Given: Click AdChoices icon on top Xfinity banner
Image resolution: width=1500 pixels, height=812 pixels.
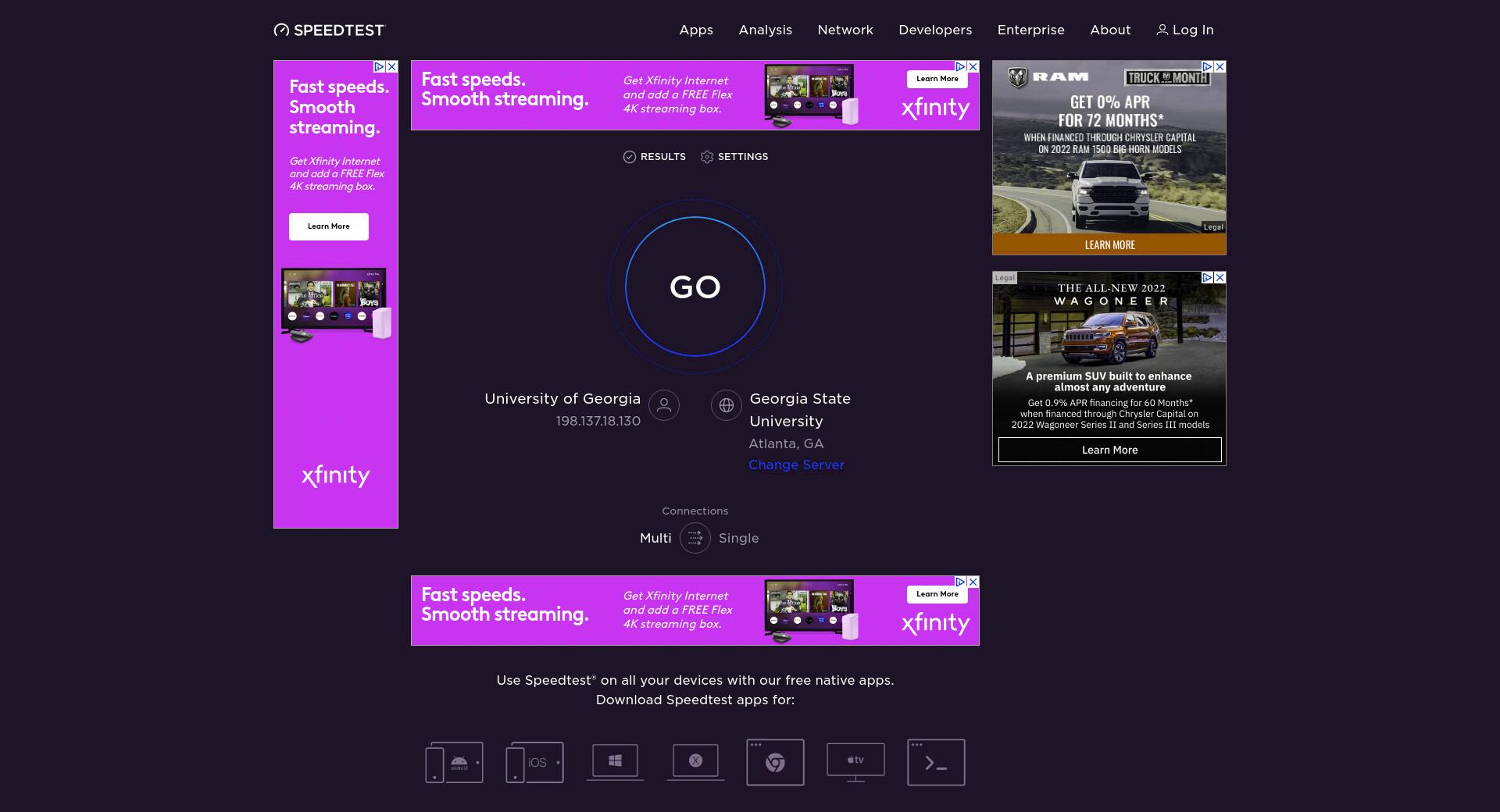Looking at the screenshot, I should 961,66.
